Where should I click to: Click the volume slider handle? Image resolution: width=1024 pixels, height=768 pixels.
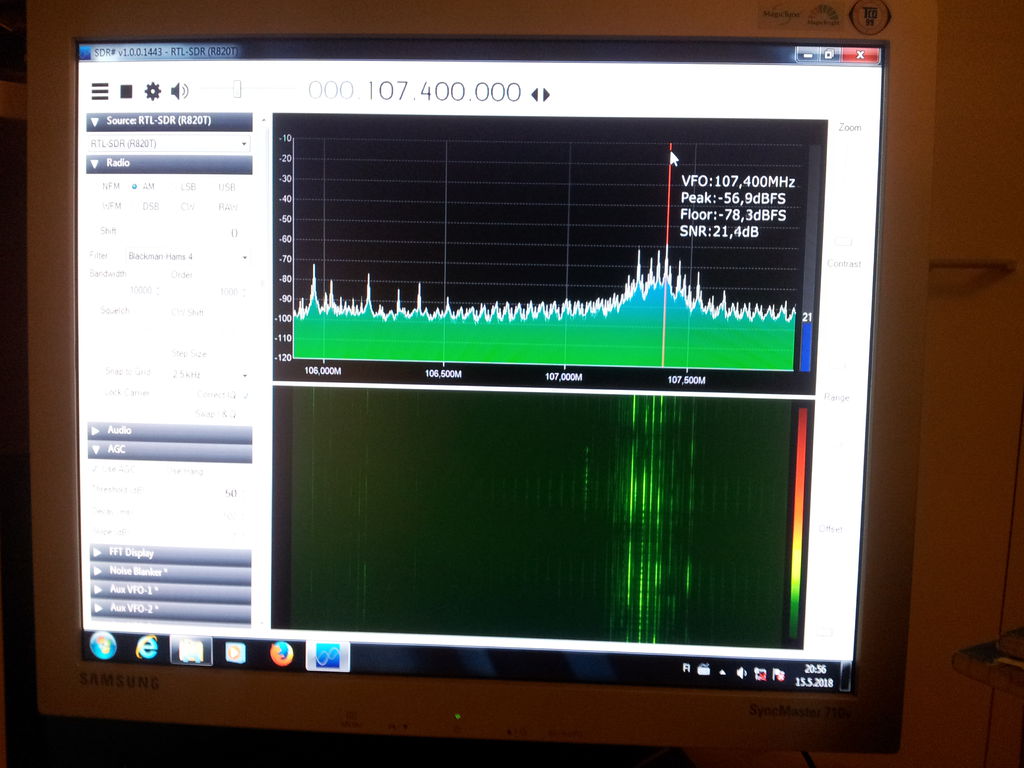(237, 90)
